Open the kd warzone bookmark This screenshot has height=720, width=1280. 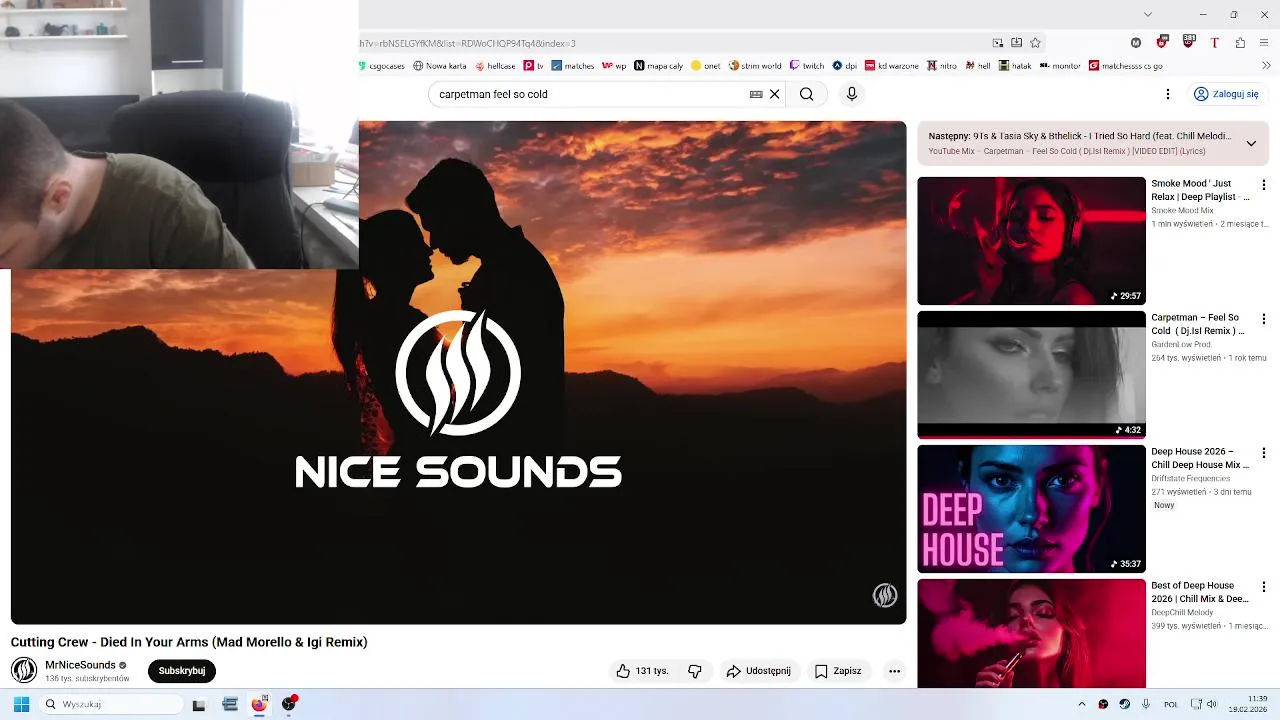892,66
